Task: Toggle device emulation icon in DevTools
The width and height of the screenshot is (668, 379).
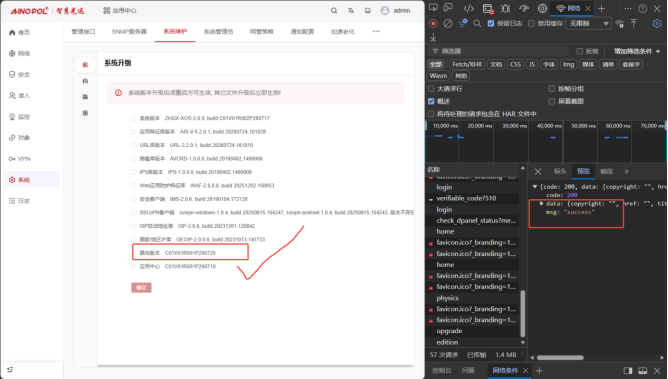Action: pos(448,8)
